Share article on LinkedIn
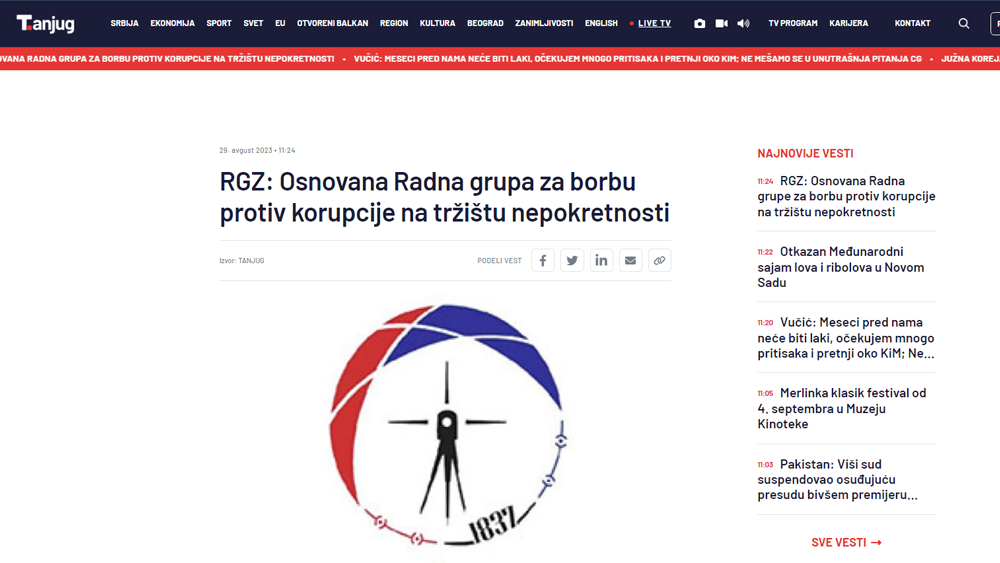 601,260
